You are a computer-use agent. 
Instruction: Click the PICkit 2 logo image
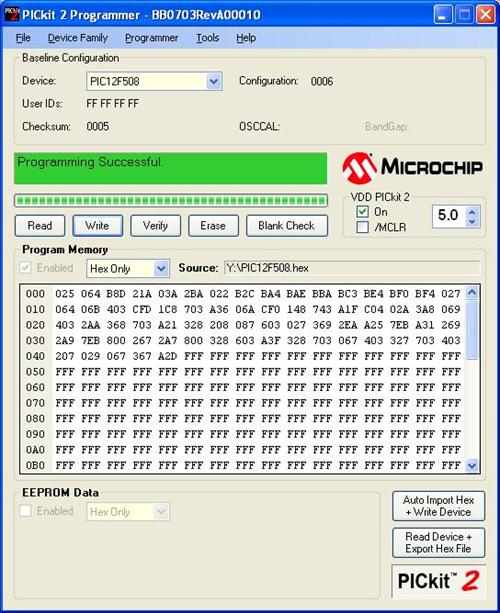click(x=438, y=581)
